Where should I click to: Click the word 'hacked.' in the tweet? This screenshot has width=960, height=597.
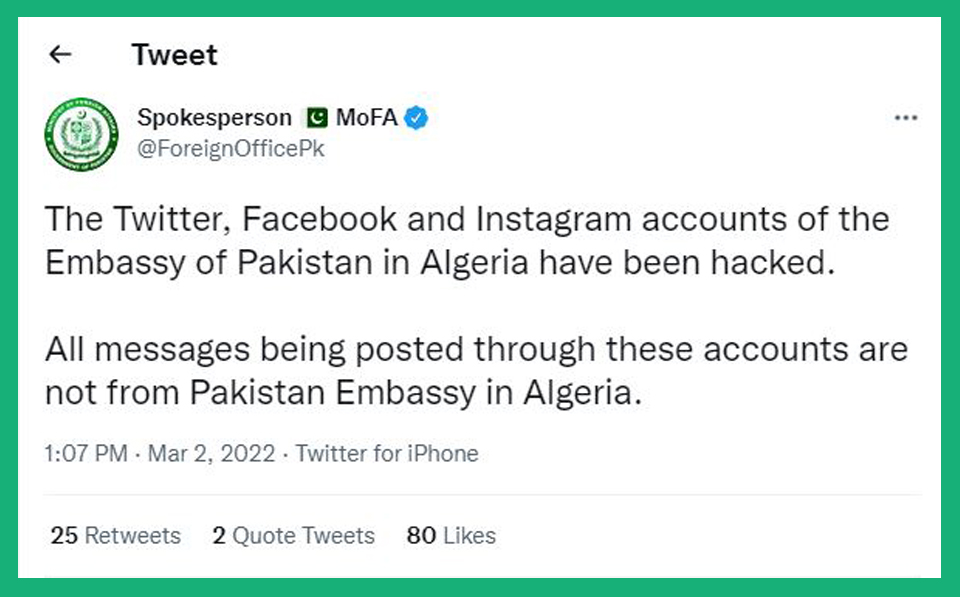pos(773,263)
